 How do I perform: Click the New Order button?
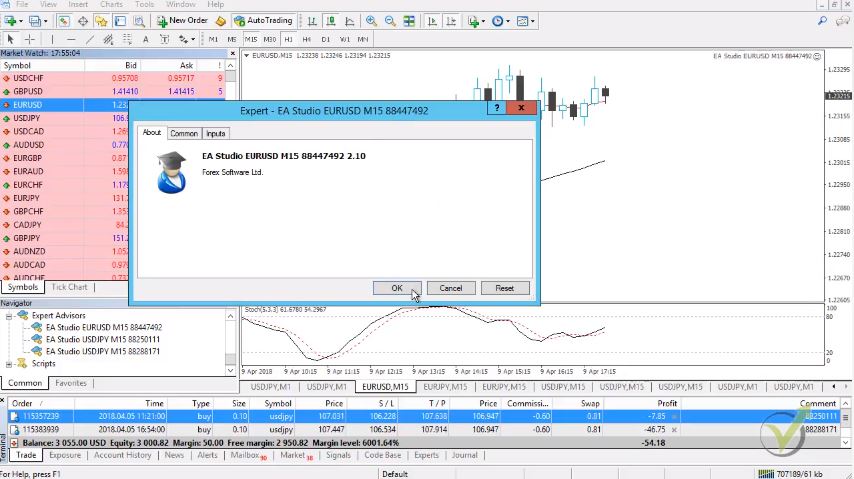pos(182,21)
